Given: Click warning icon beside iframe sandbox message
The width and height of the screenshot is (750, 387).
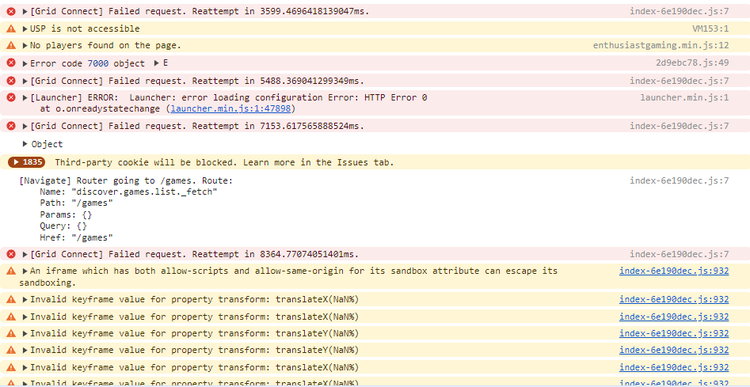Looking at the screenshot, I should click(x=11, y=271).
